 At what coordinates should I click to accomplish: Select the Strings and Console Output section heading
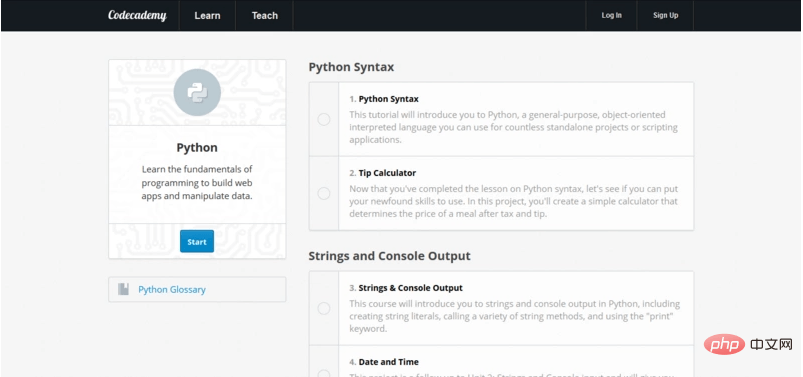pos(389,256)
